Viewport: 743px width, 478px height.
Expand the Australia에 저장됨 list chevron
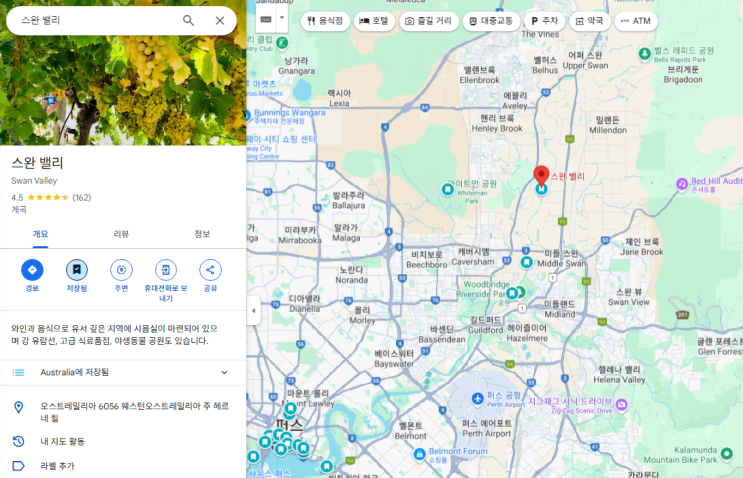224,372
